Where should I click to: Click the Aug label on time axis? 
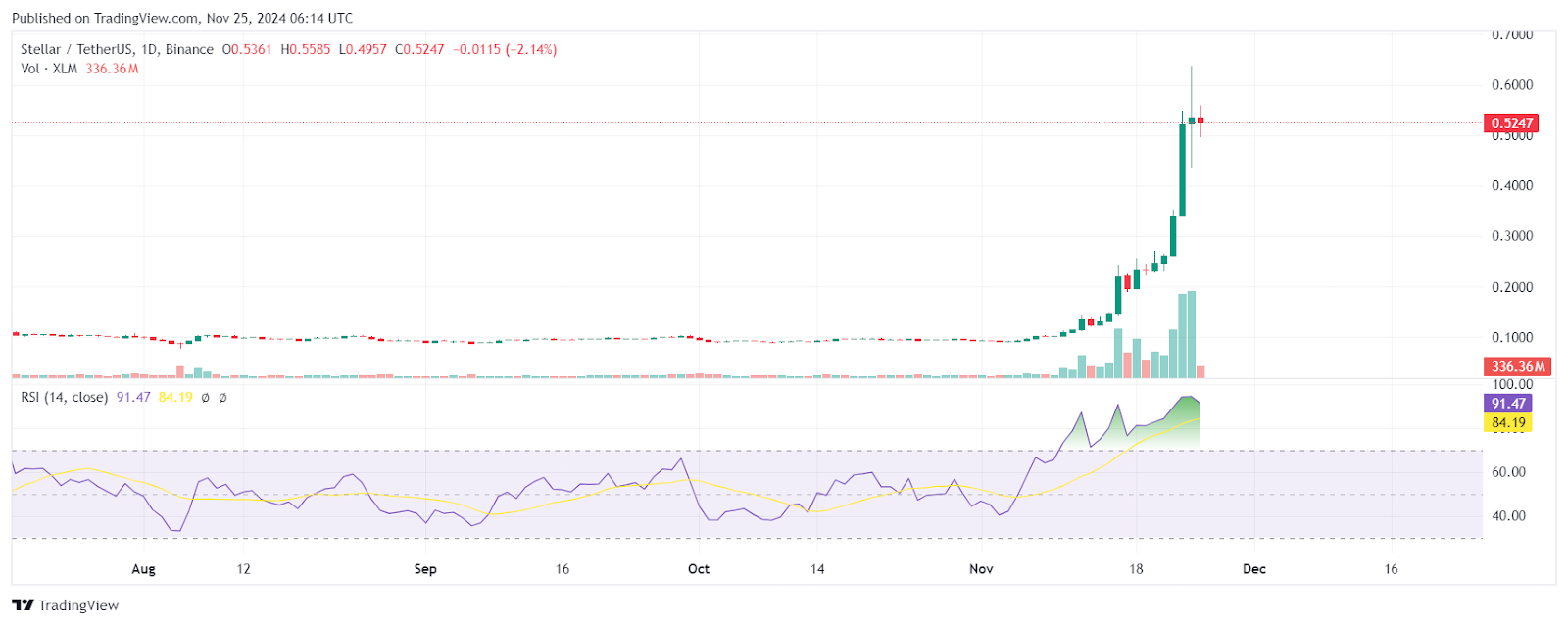tap(143, 569)
